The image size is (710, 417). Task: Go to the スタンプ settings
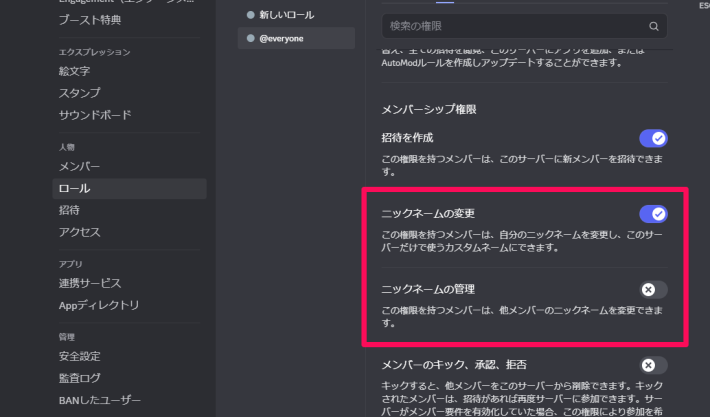[x=80, y=93]
